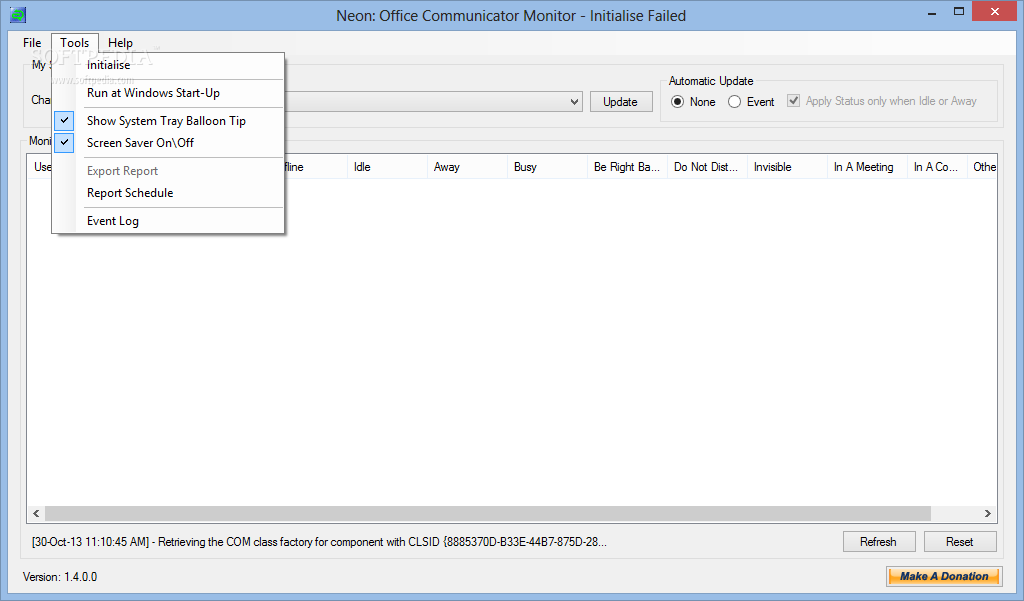Select the disabled Export Report entry
Screen dimensions: 1024x601
coord(168,171)
